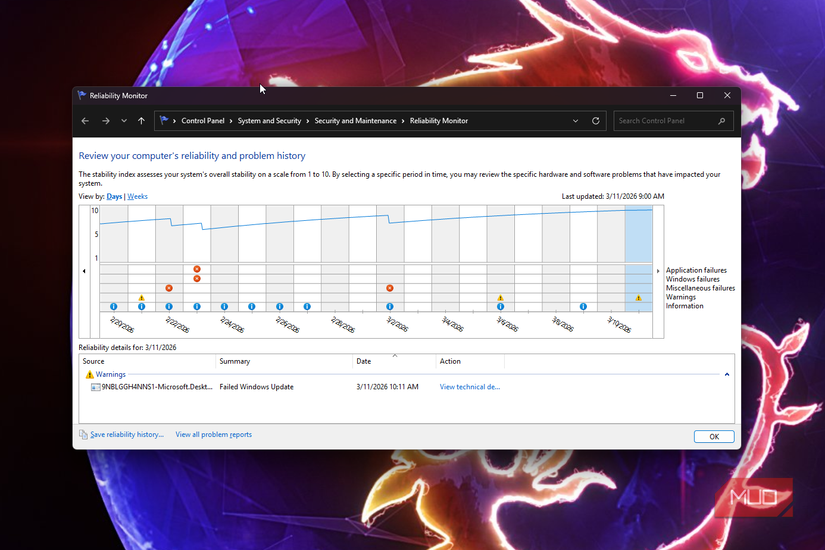Go back using the Back arrow
Image resolution: width=825 pixels, height=550 pixels.
[x=85, y=121]
